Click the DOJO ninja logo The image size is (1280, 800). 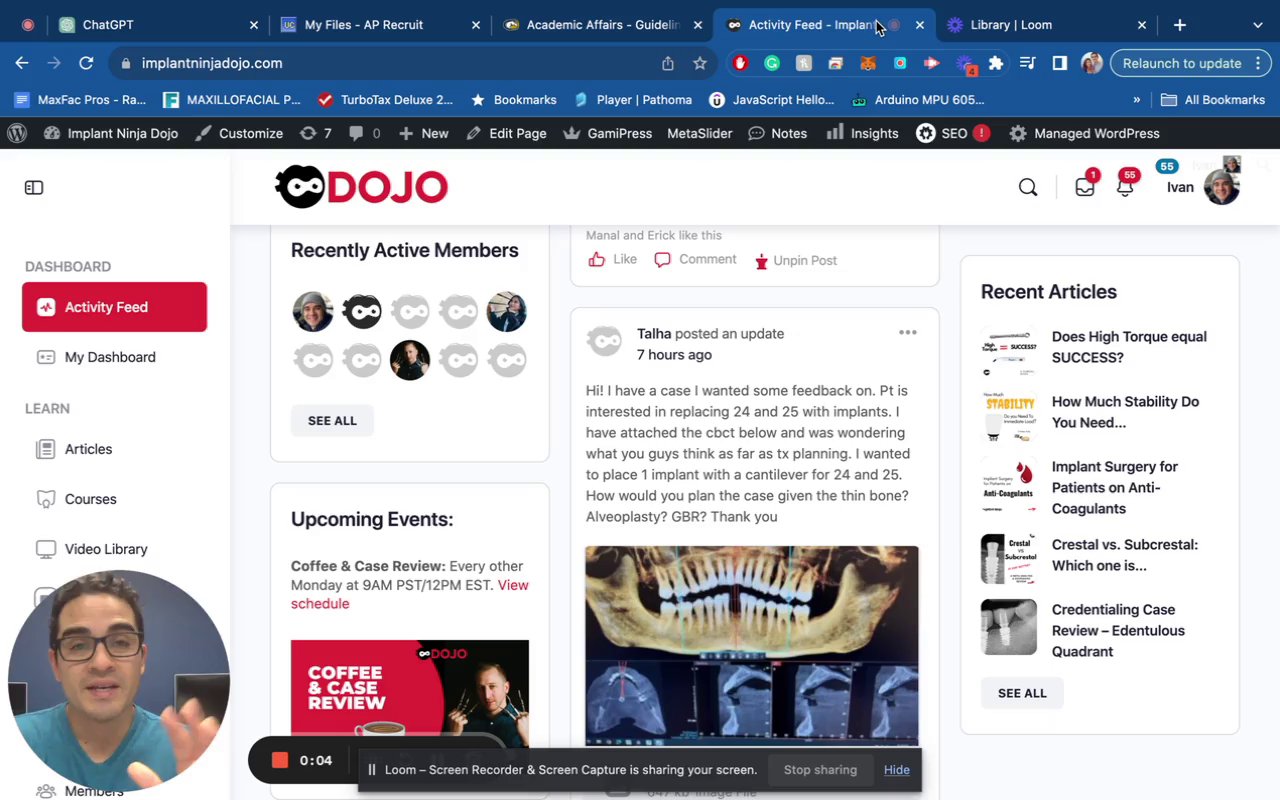[361, 187]
